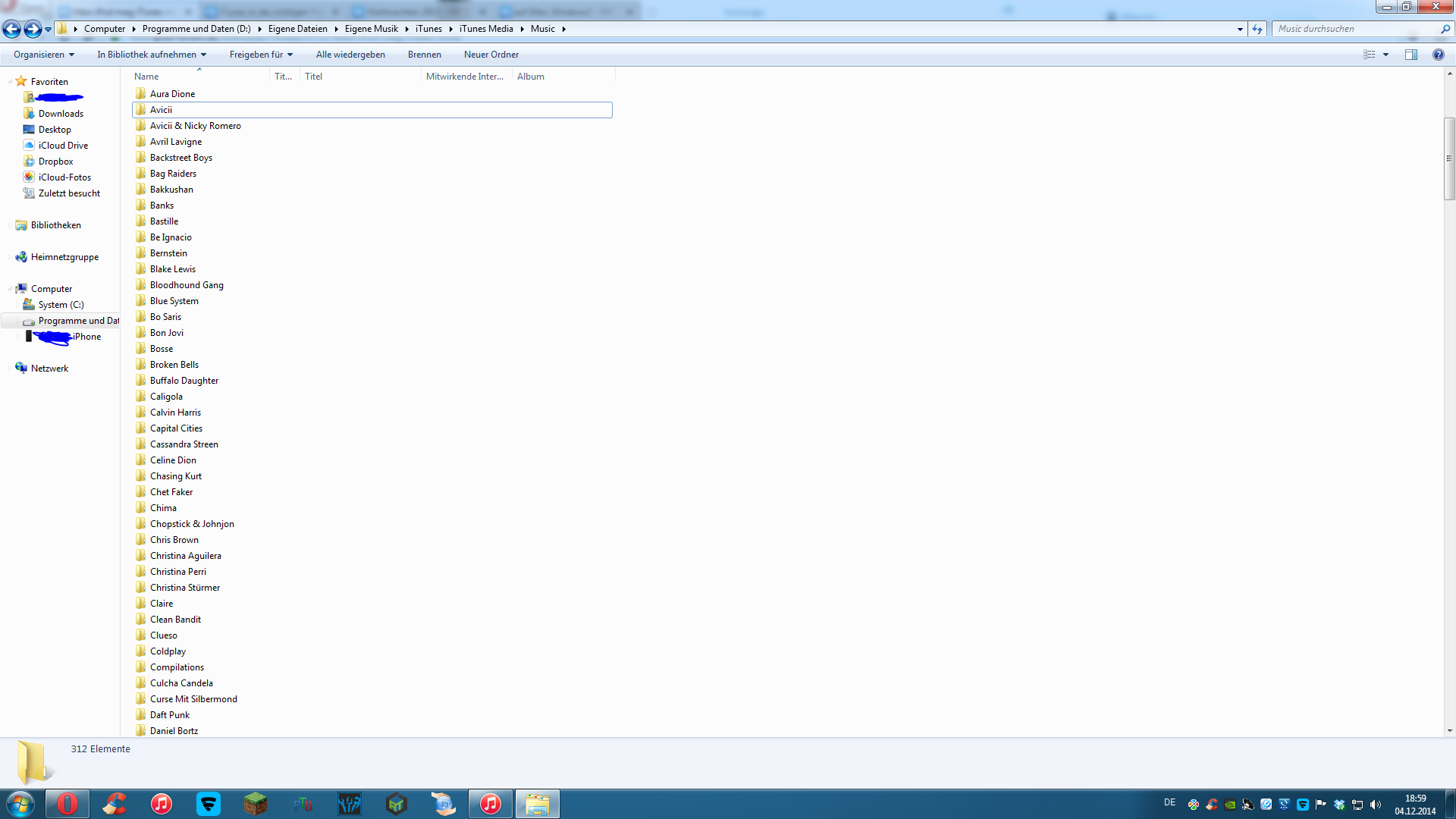Select the 'Clean Bandit' folder

[175, 620]
